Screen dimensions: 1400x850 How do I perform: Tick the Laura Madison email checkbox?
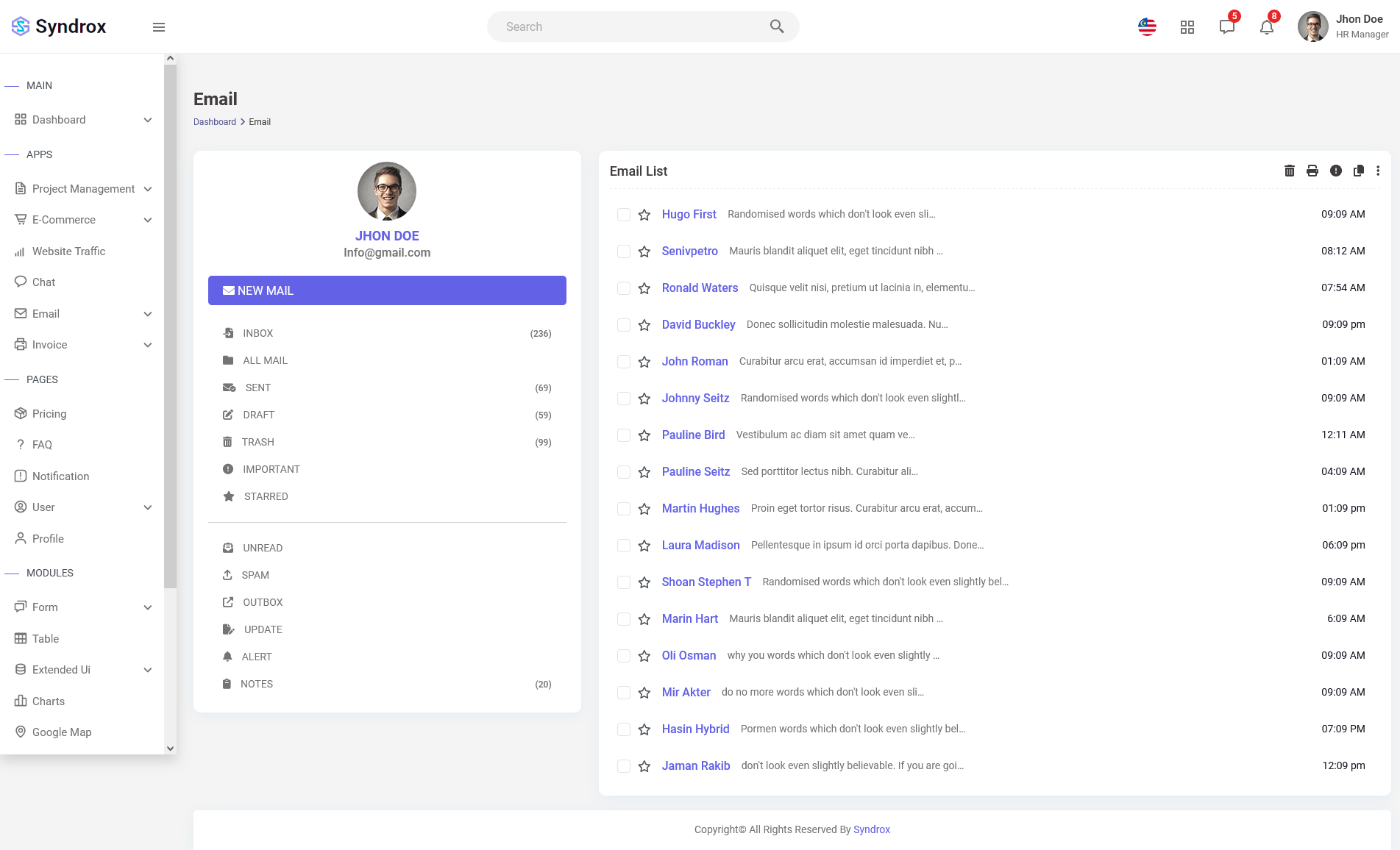click(x=624, y=546)
